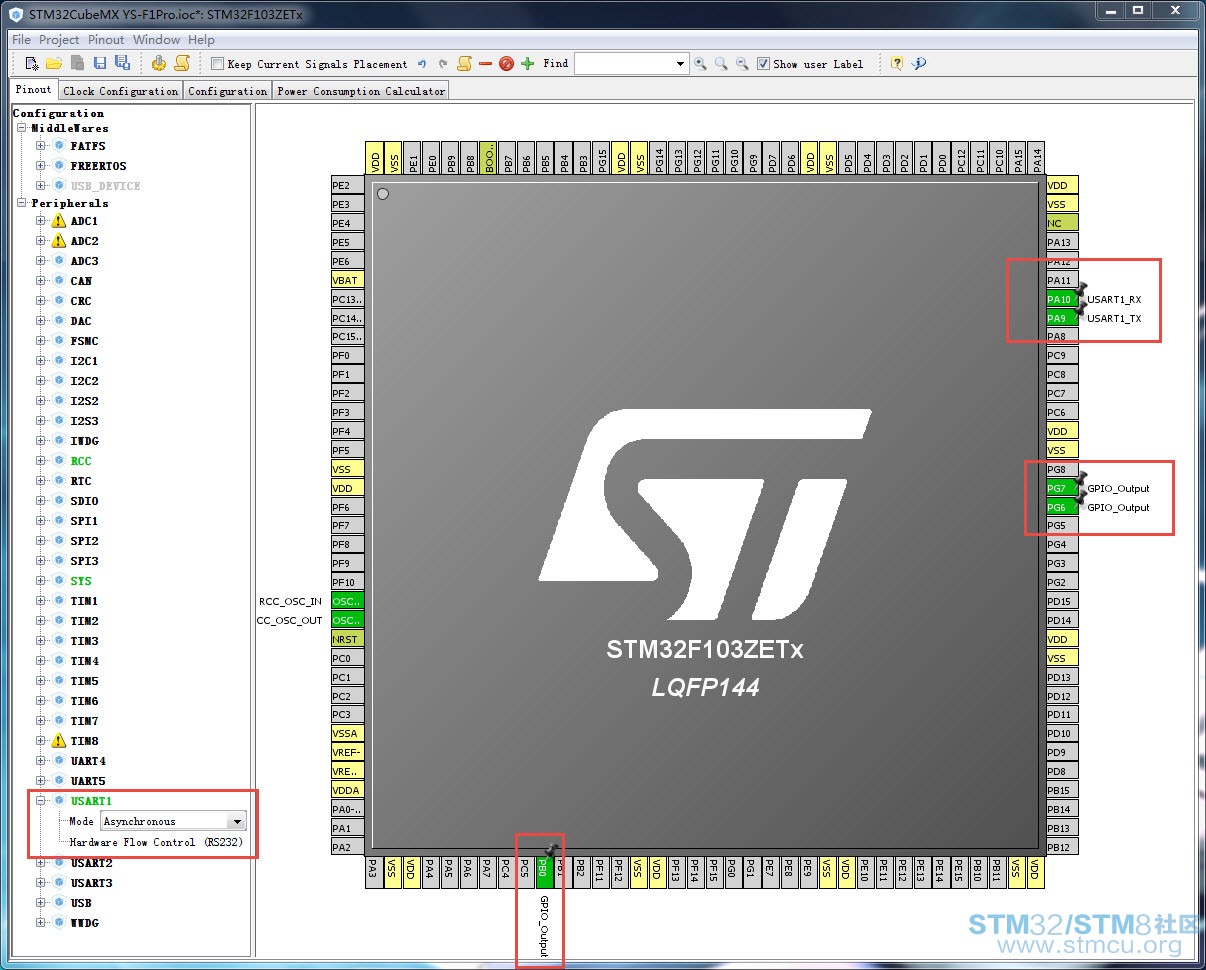Open the Project menu

click(59, 40)
